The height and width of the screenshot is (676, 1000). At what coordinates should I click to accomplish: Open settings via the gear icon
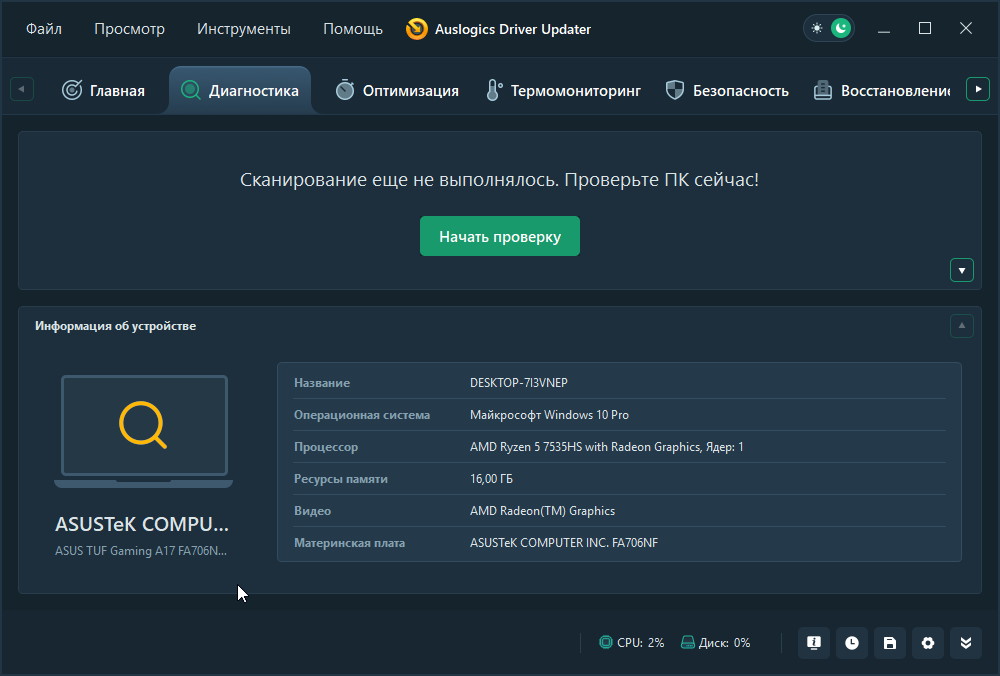click(928, 643)
